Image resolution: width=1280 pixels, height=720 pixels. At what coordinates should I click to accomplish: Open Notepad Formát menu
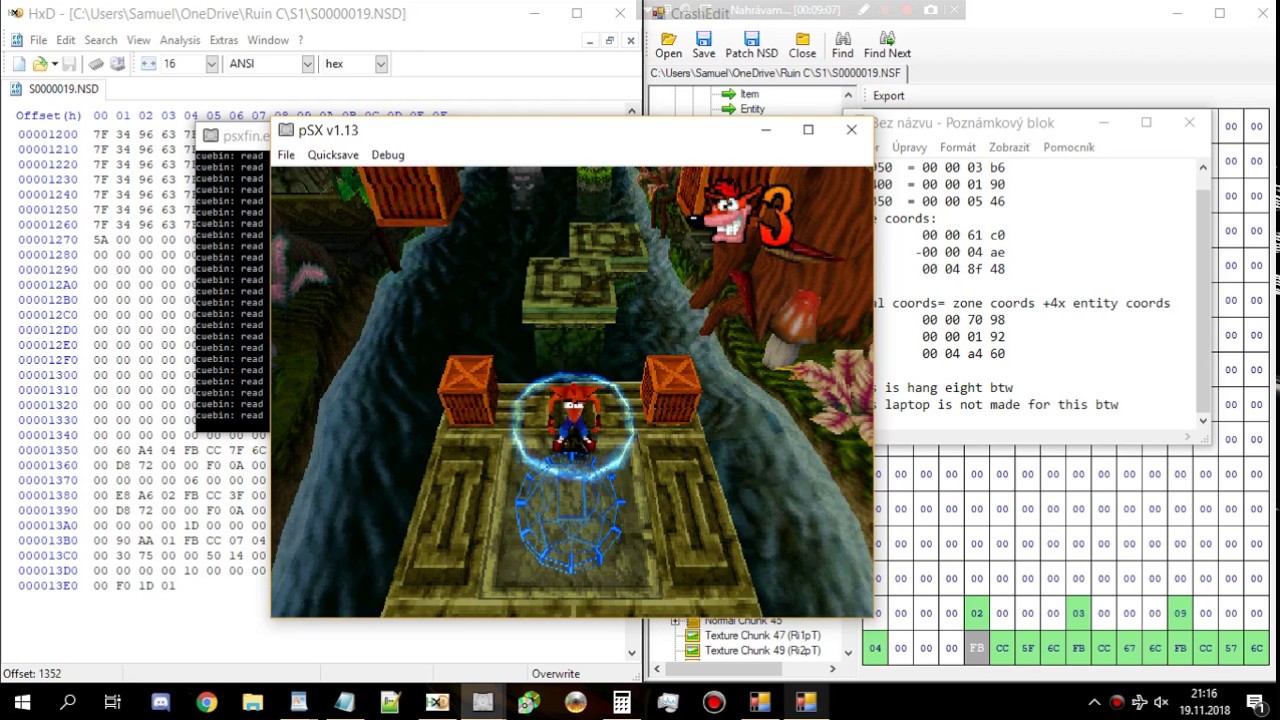tap(957, 147)
